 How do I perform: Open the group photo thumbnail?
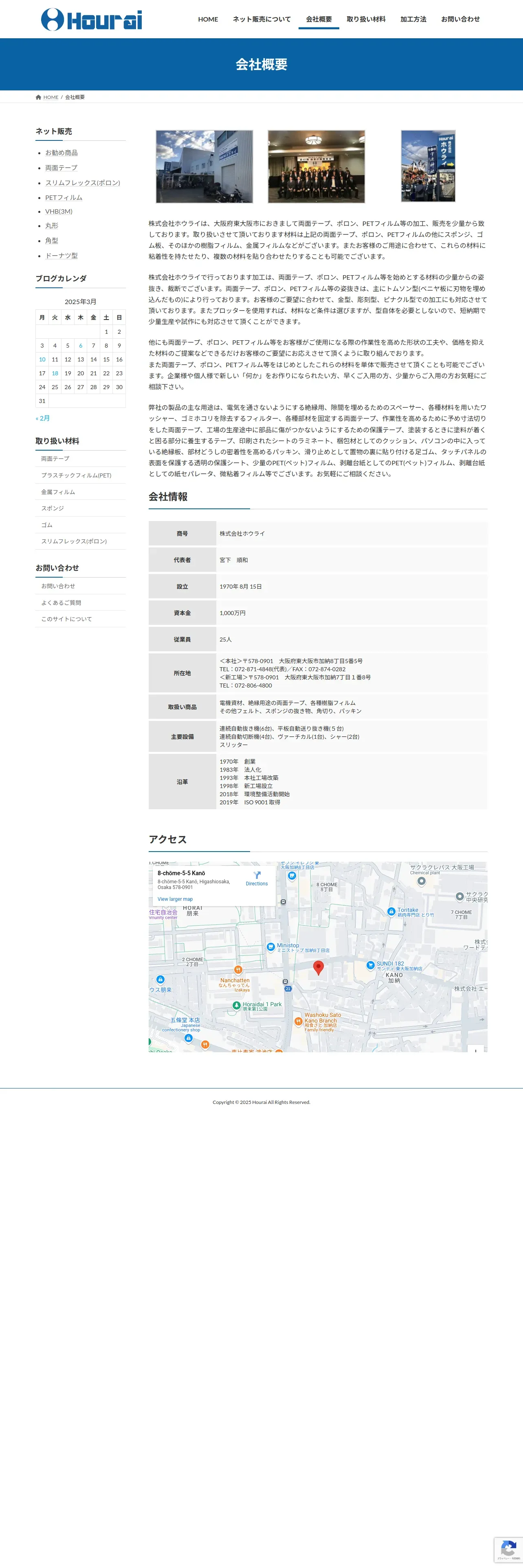coord(316,166)
